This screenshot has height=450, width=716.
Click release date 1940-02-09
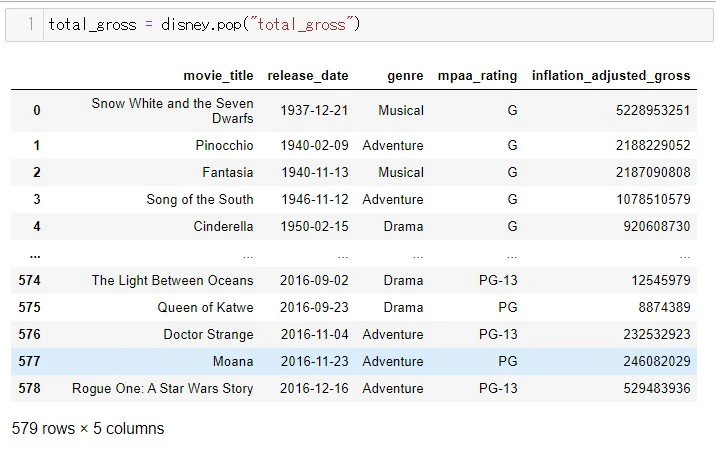tap(314, 145)
